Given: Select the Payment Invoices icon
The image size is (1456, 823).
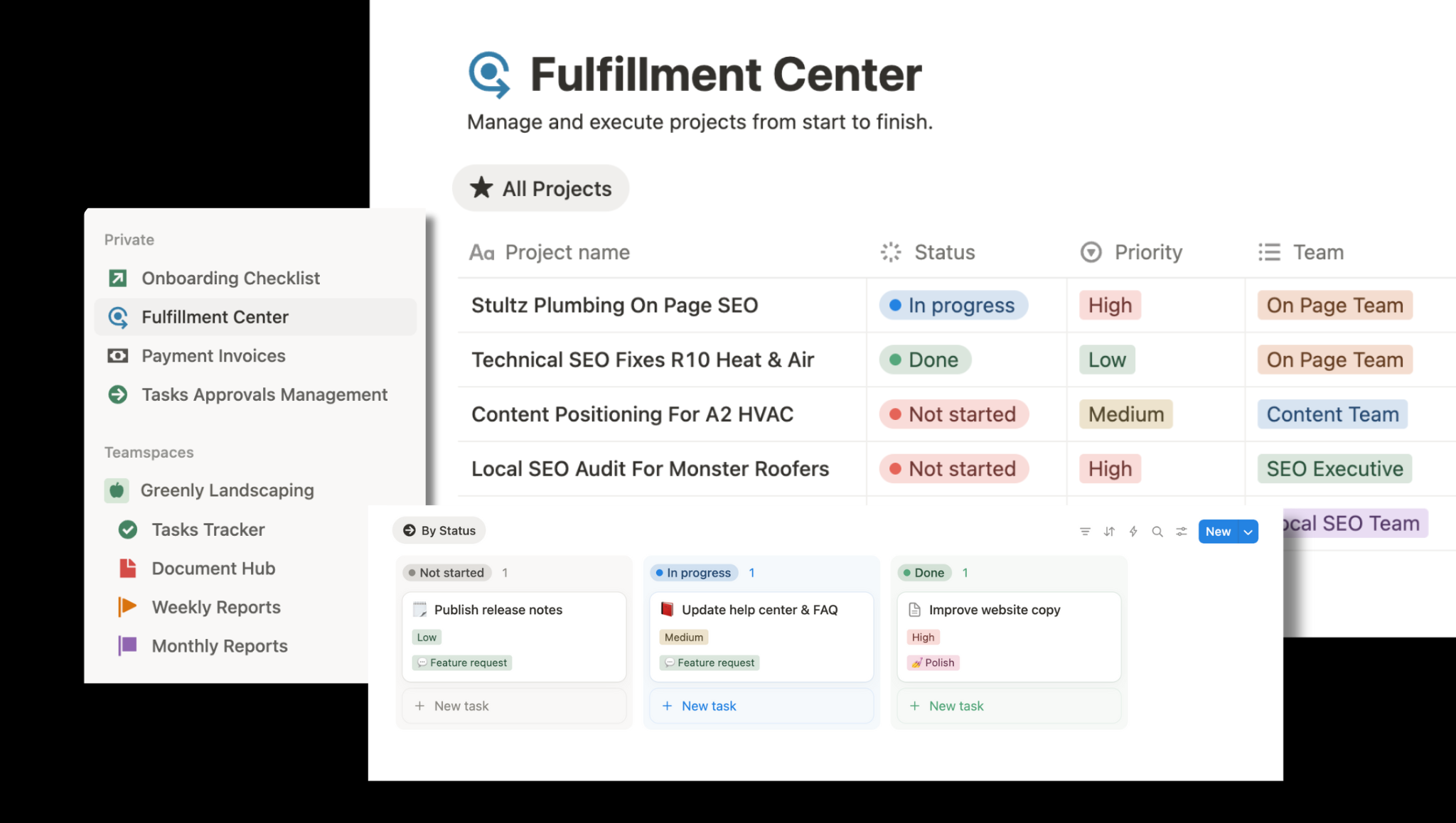Looking at the screenshot, I should coord(118,355).
